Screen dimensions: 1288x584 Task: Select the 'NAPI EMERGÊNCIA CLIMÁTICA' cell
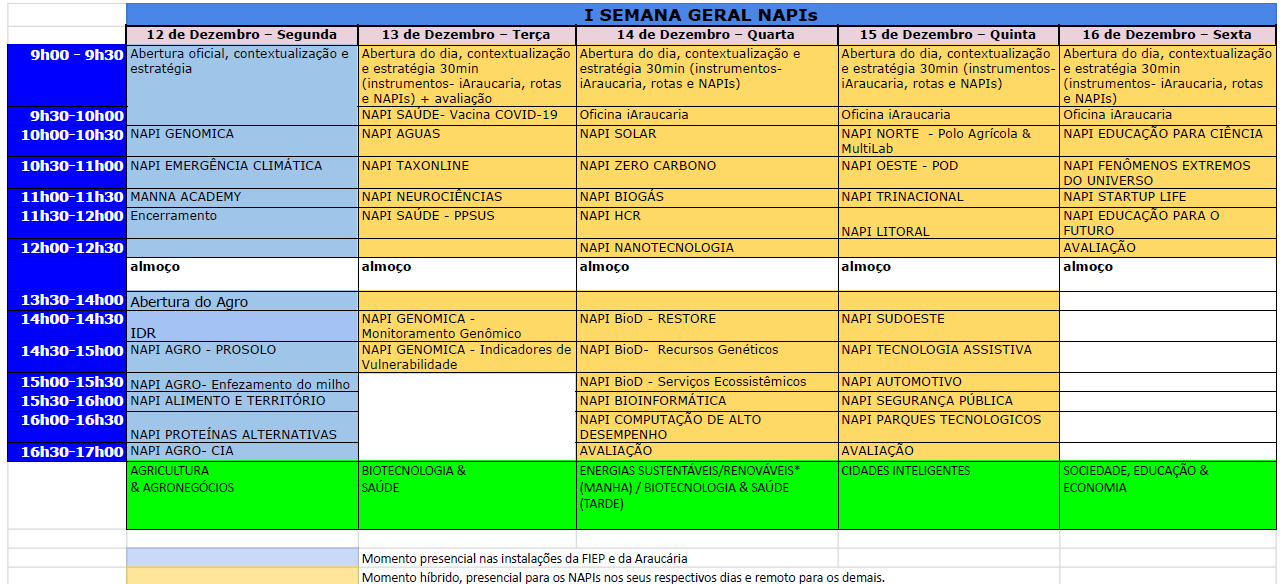[x=243, y=172]
